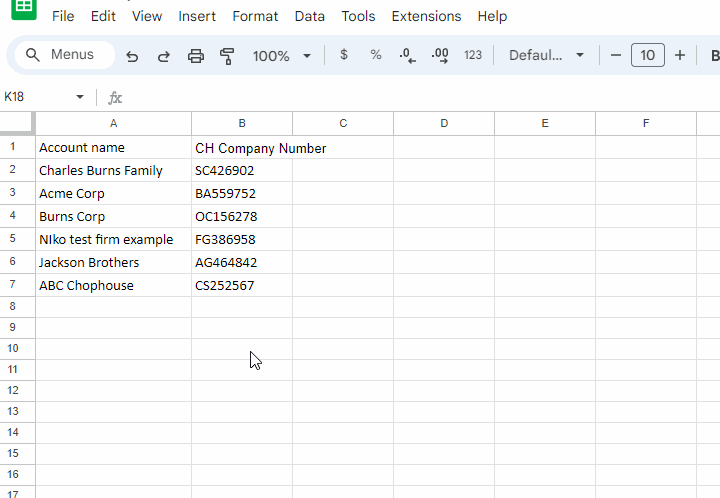Open the Extensions menu

[x=426, y=16]
